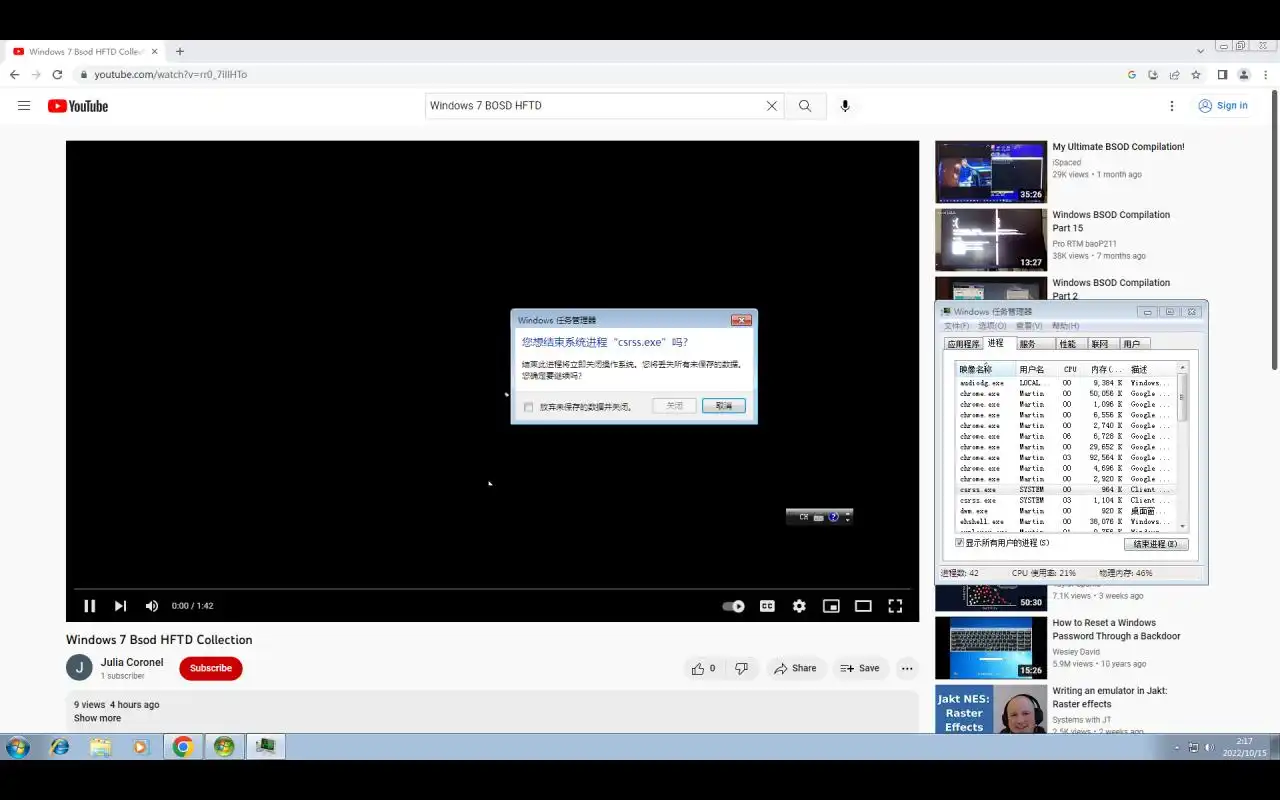Open My Ultimate BSOD Compilation thumbnail
The width and height of the screenshot is (1280, 800).
click(x=991, y=172)
